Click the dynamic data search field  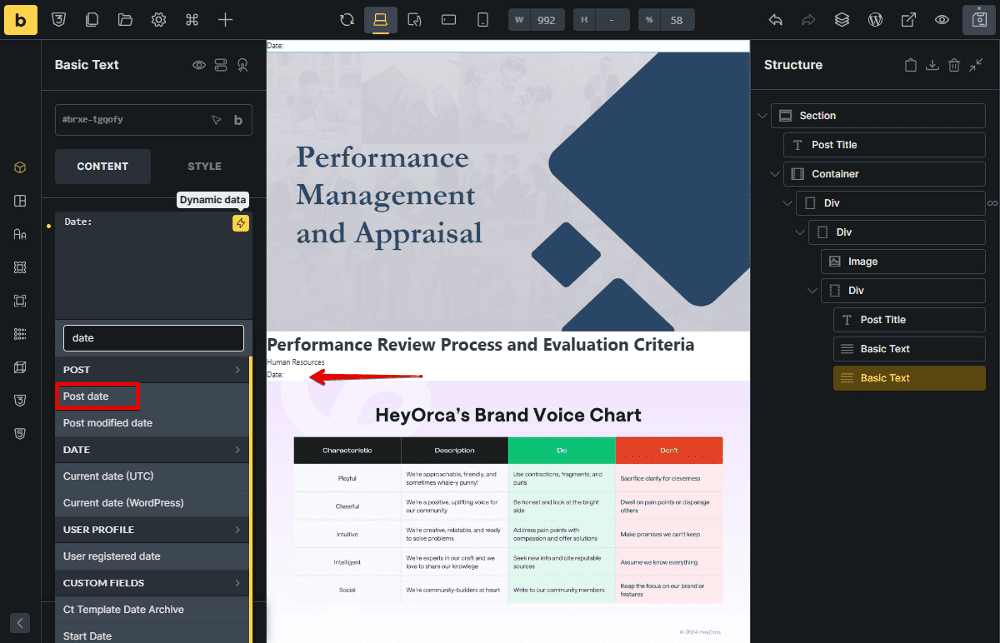coord(153,338)
